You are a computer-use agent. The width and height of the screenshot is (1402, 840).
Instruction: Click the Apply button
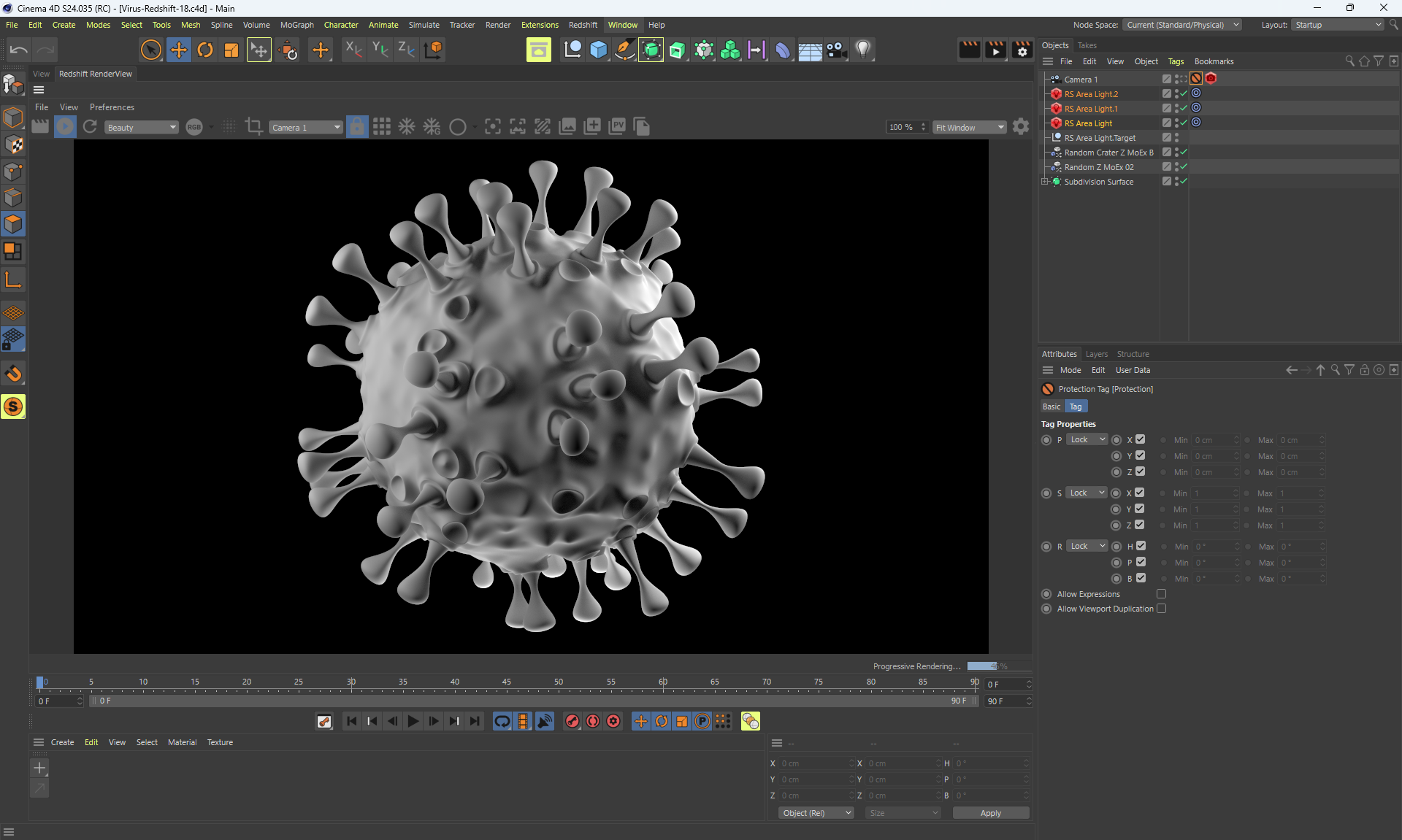click(990, 813)
